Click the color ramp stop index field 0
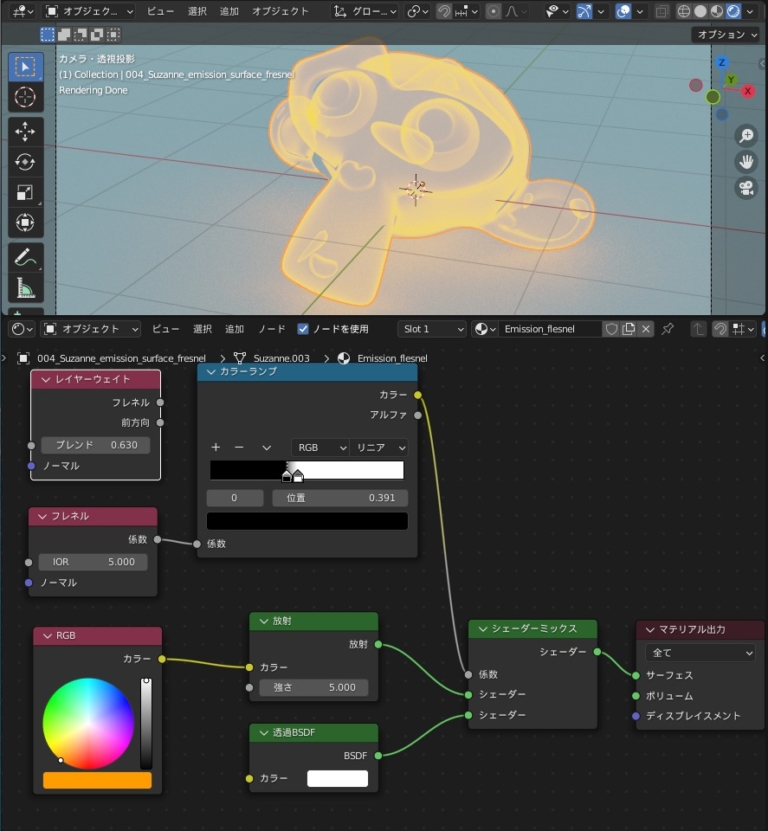 coord(234,498)
